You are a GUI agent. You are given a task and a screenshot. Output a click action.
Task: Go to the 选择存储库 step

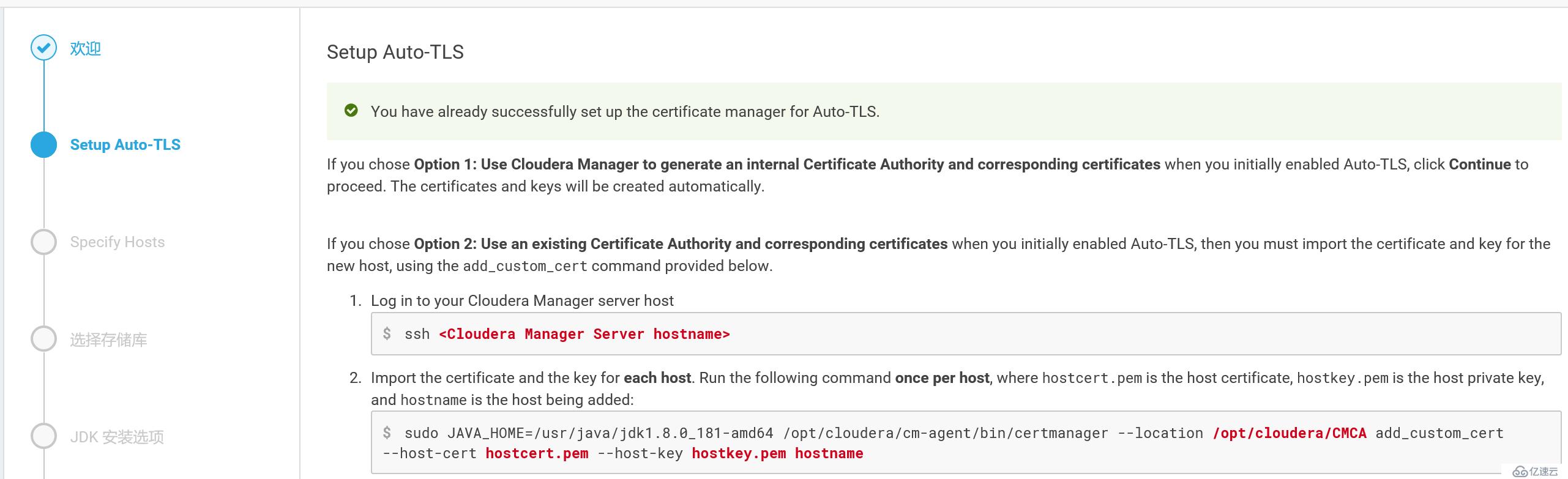tap(108, 340)
